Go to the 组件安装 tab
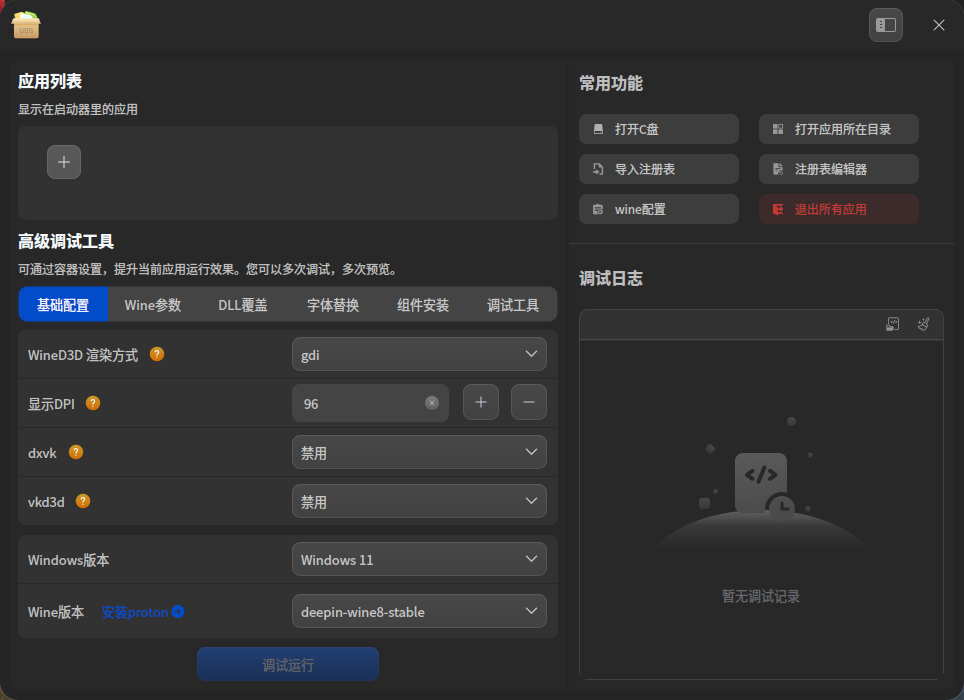964x700 pixels. [x=422, y=304]
